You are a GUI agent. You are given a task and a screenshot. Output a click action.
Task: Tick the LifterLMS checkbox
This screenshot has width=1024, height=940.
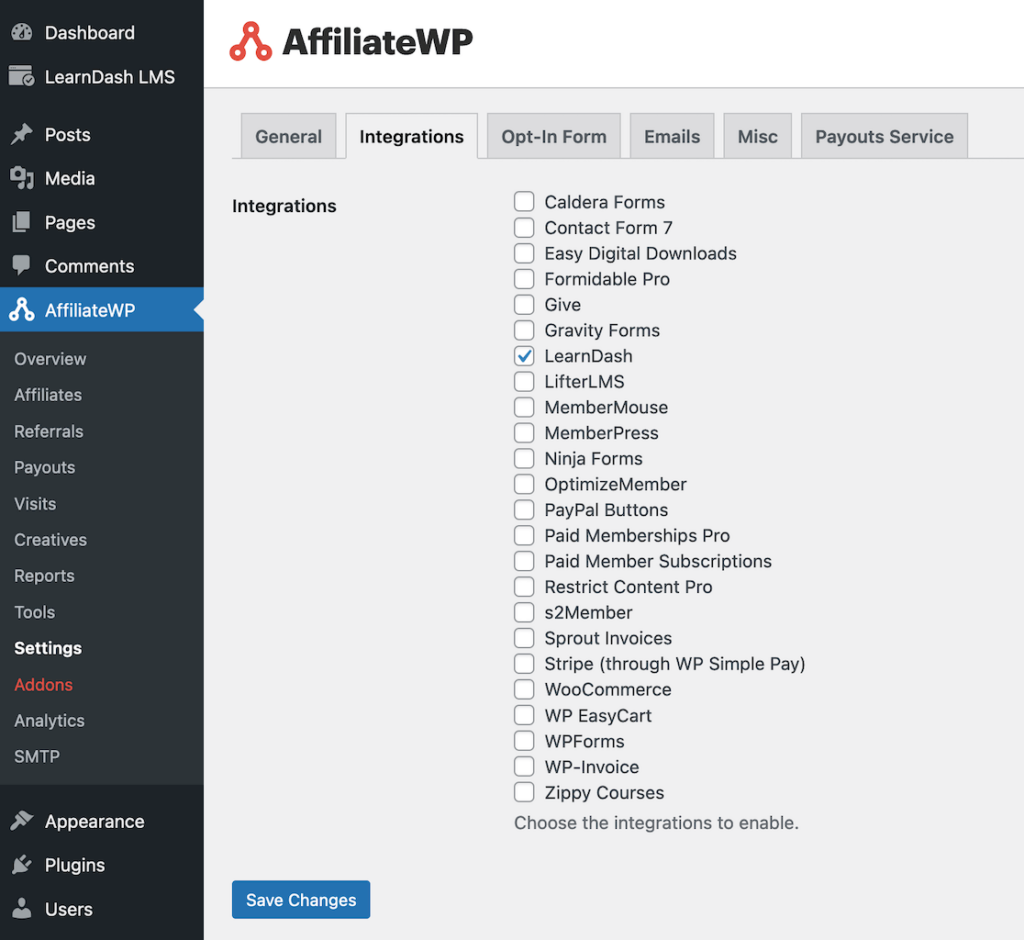524,381
